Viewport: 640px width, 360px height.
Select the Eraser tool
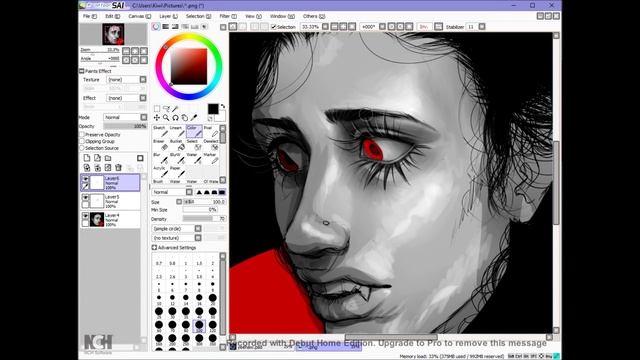coord(160,145)
